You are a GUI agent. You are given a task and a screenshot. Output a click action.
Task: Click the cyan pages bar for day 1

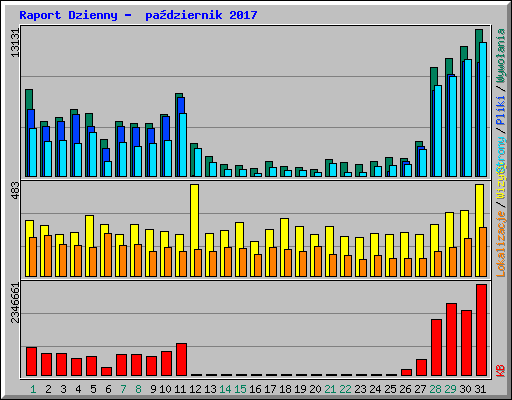[33, 152]
